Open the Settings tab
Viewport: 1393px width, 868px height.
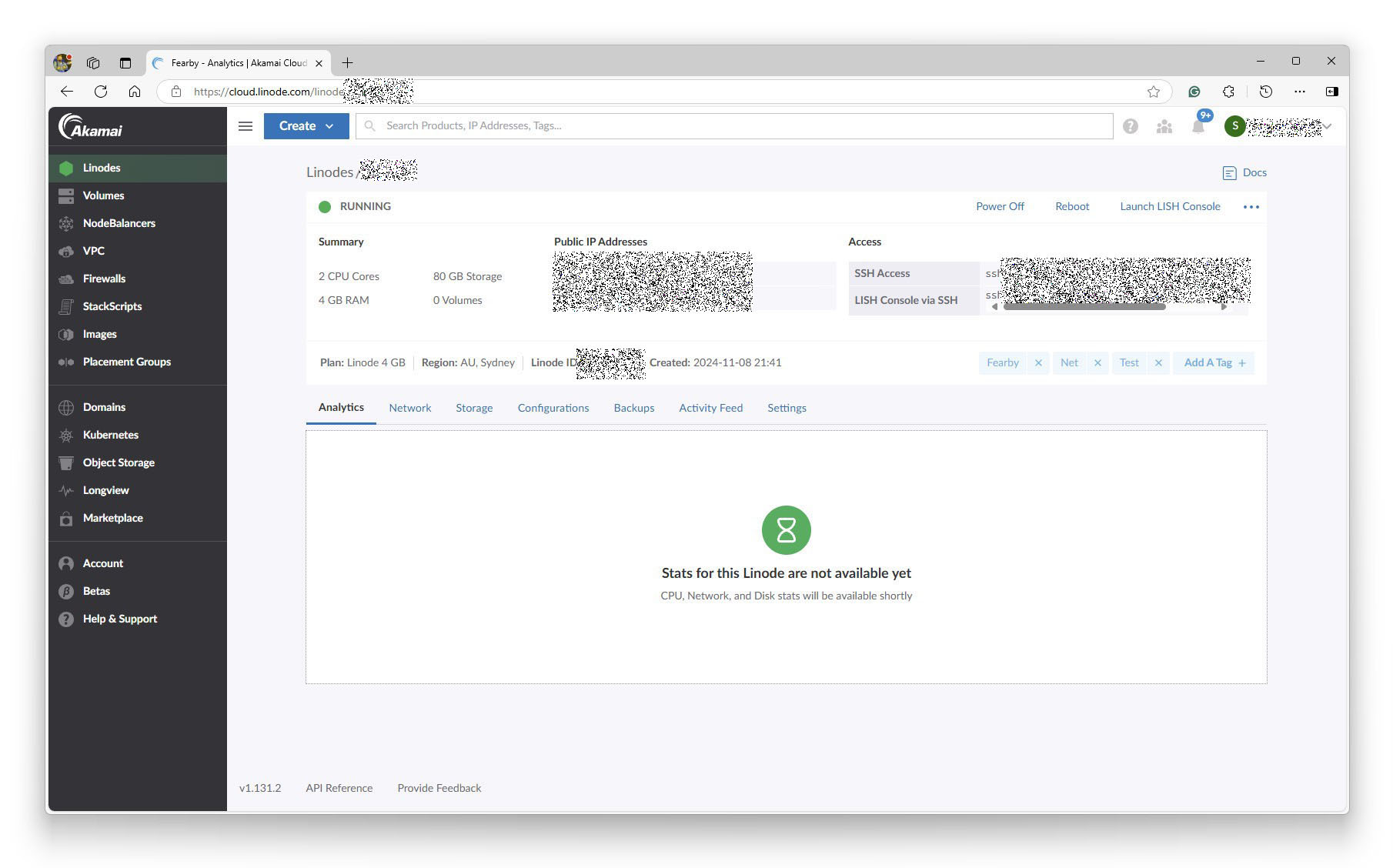pyautogui.click(x=787, y=408)
